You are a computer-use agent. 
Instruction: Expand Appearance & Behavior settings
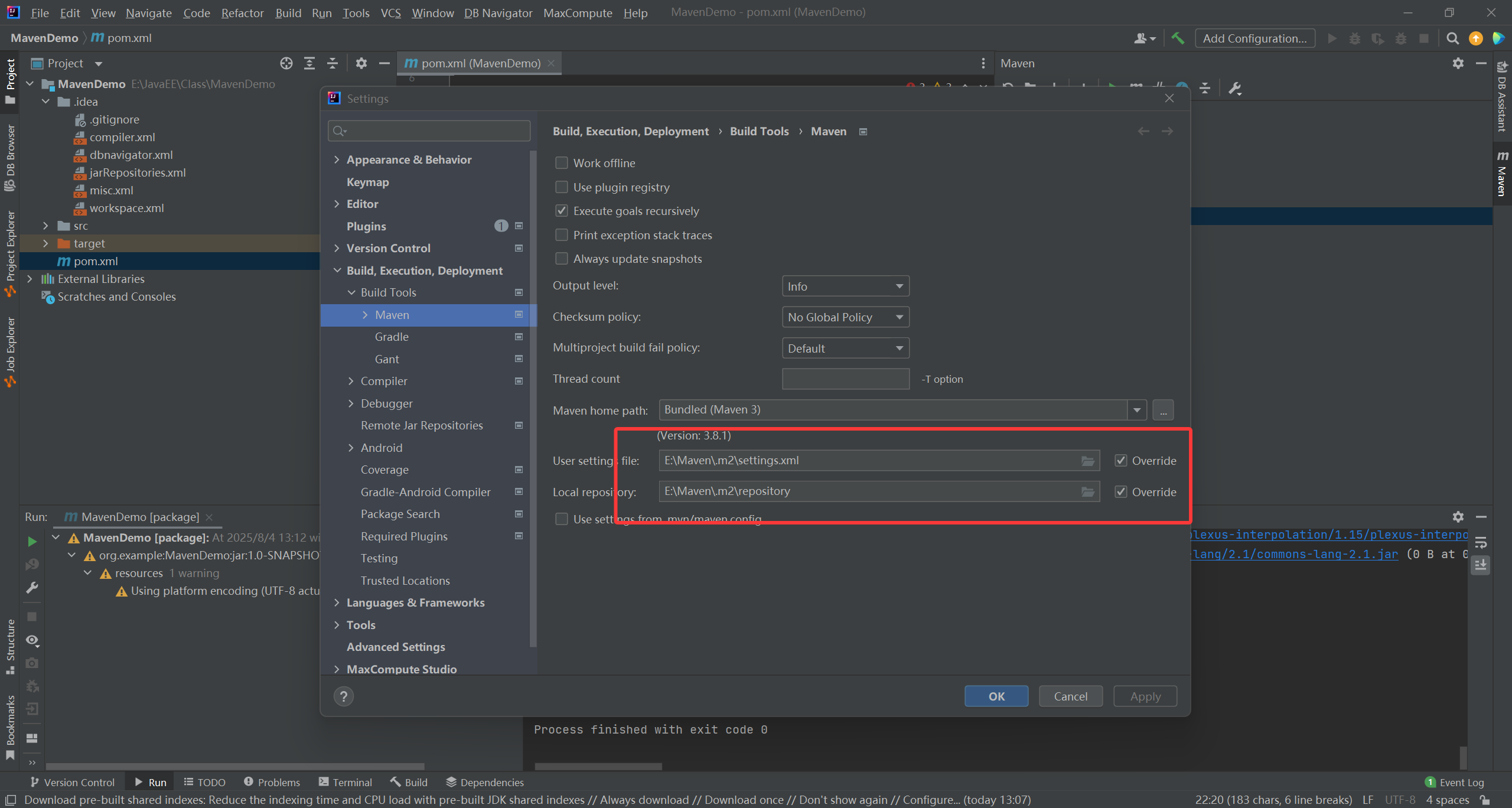(337, 159)
